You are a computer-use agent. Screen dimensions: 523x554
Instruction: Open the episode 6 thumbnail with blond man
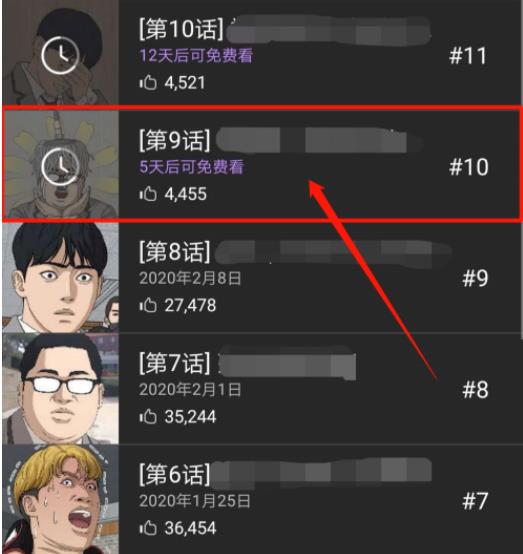tap(60, 499)
